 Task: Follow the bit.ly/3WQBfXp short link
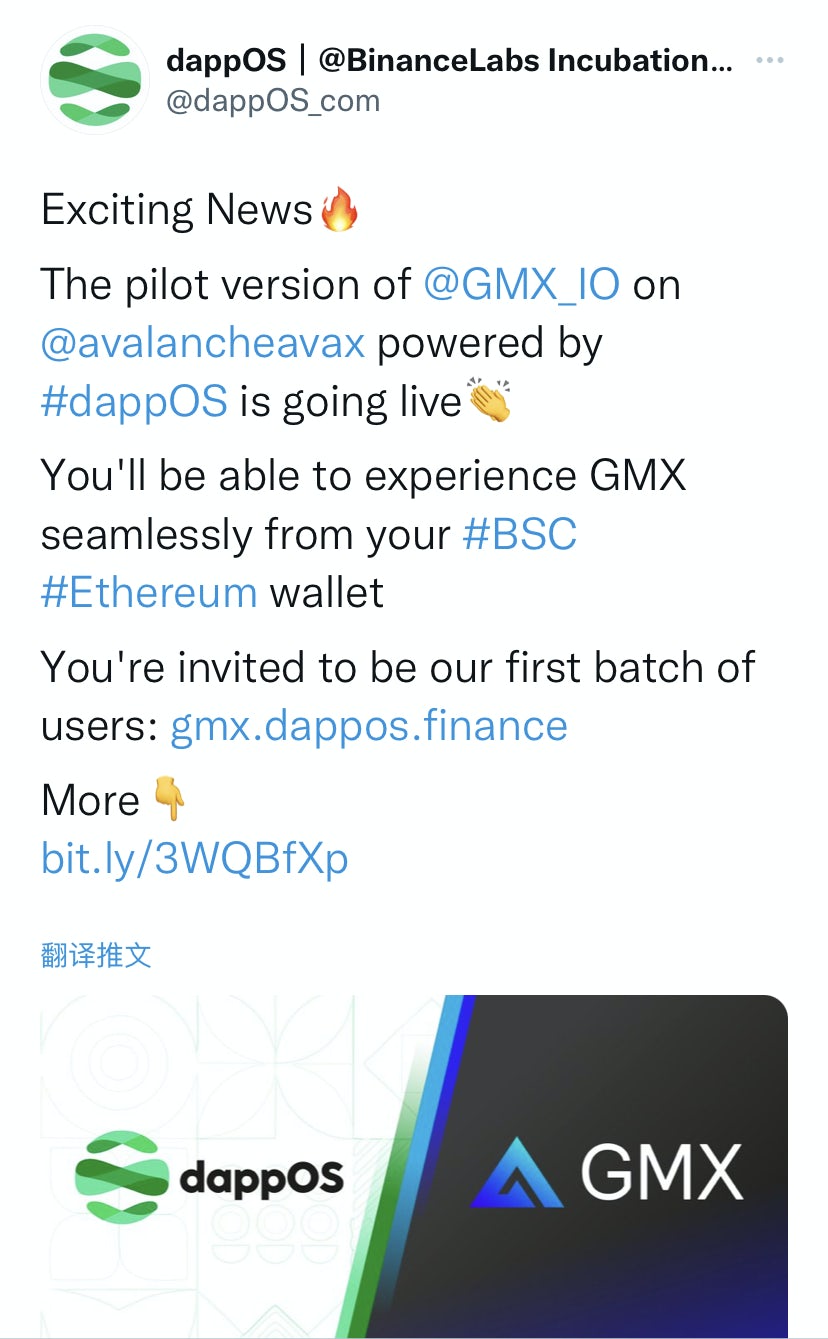point(195,858)
